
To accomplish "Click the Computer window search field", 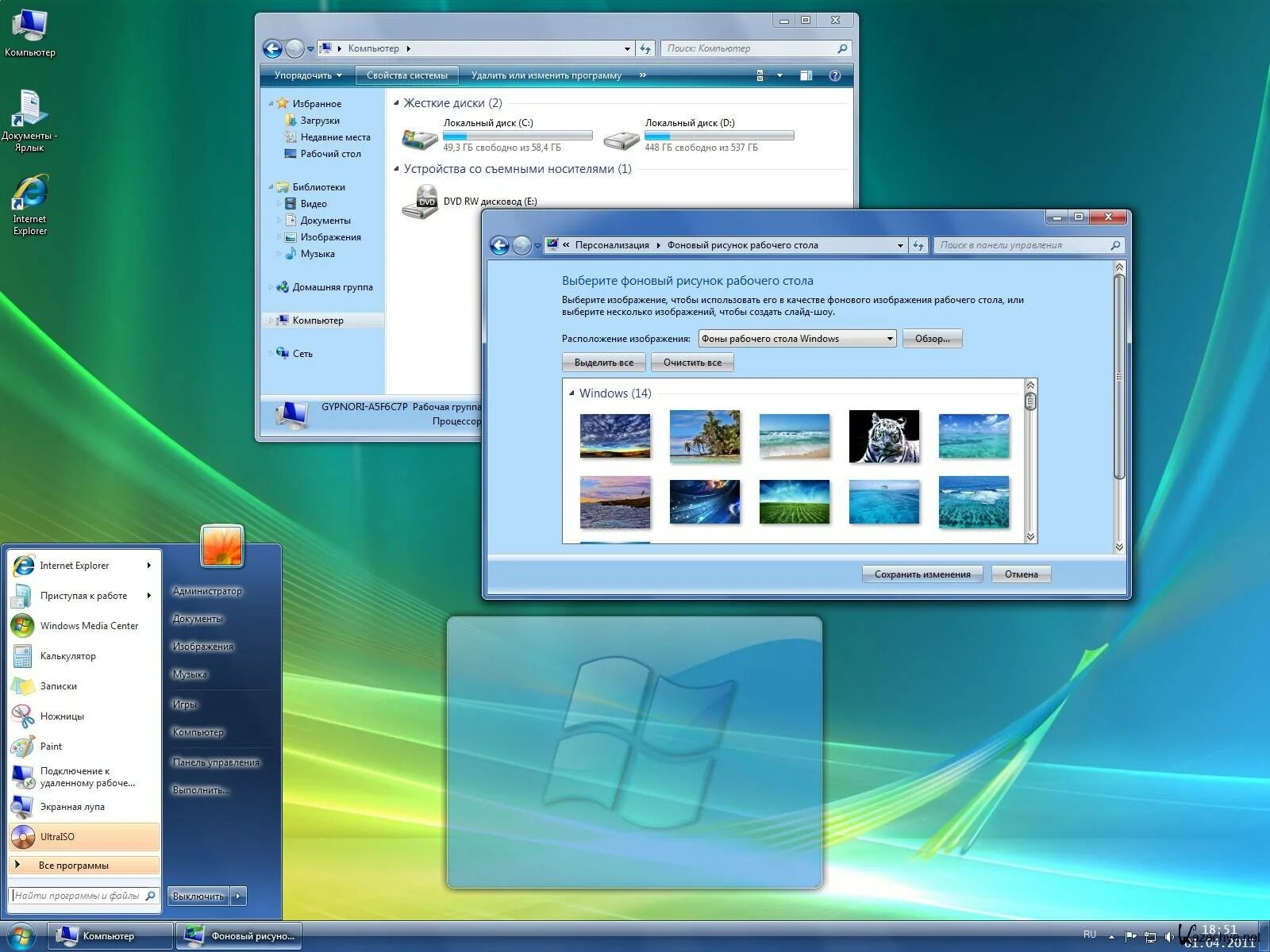I will click(x=756, y=48).
